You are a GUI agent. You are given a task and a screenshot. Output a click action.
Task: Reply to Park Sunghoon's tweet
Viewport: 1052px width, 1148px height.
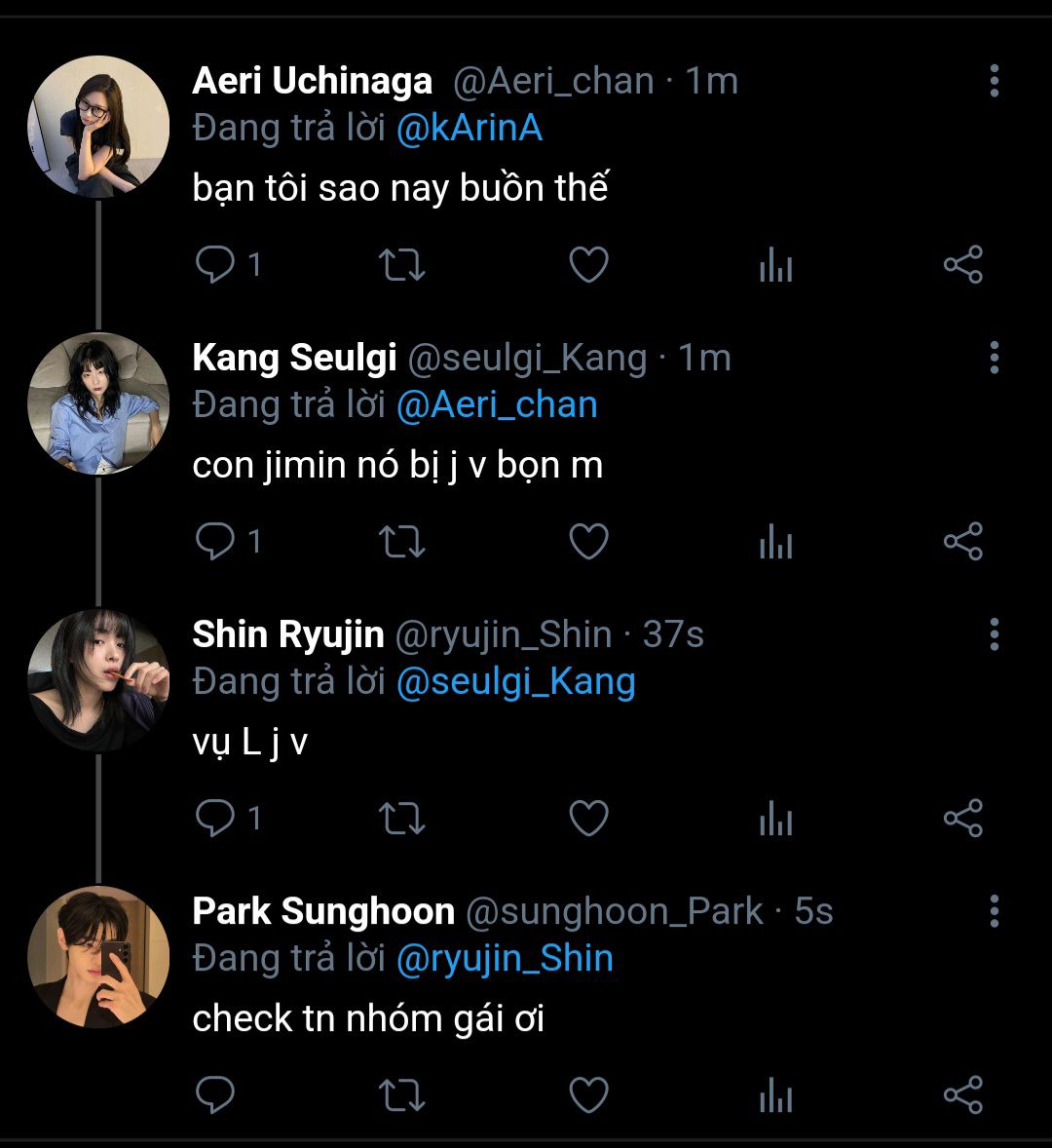coord(215,1095)
